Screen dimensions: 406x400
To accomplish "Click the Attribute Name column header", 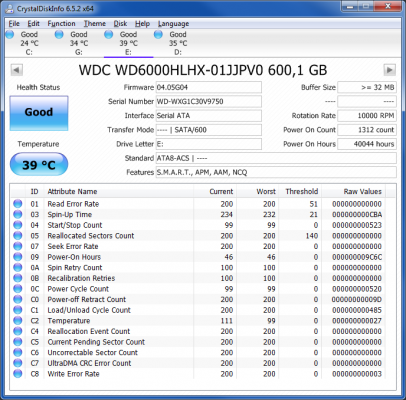I will [119, 191].
